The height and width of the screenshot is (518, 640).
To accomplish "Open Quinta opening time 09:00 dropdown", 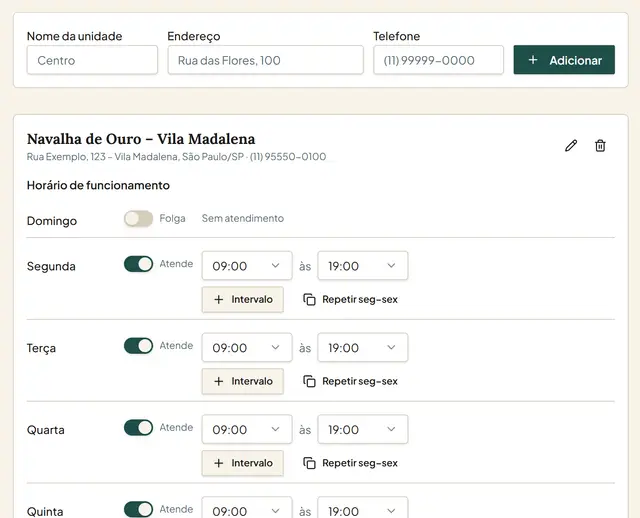I will [x=247, y=507].
